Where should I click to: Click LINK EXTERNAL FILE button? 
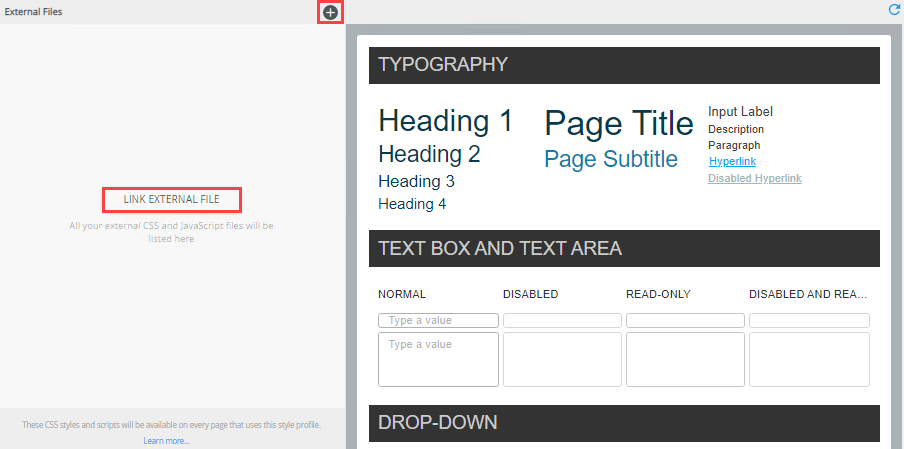171,199
